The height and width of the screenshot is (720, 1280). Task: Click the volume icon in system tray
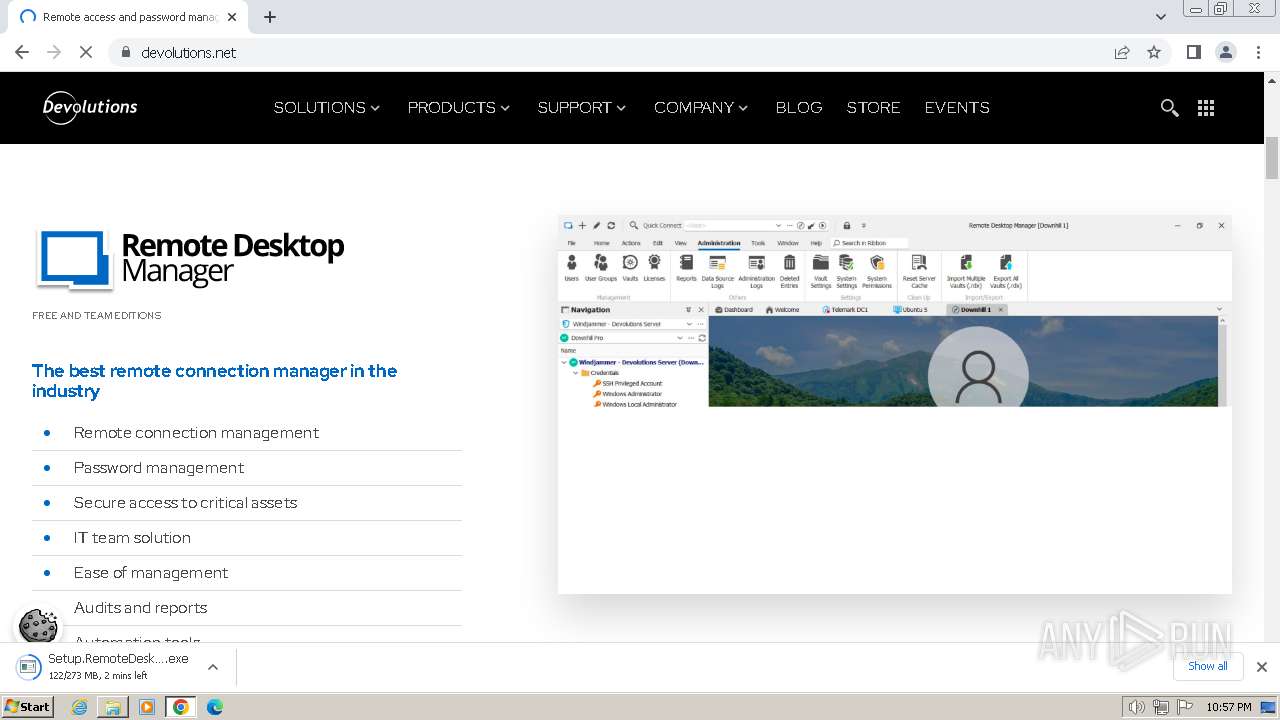point(1137,707)
